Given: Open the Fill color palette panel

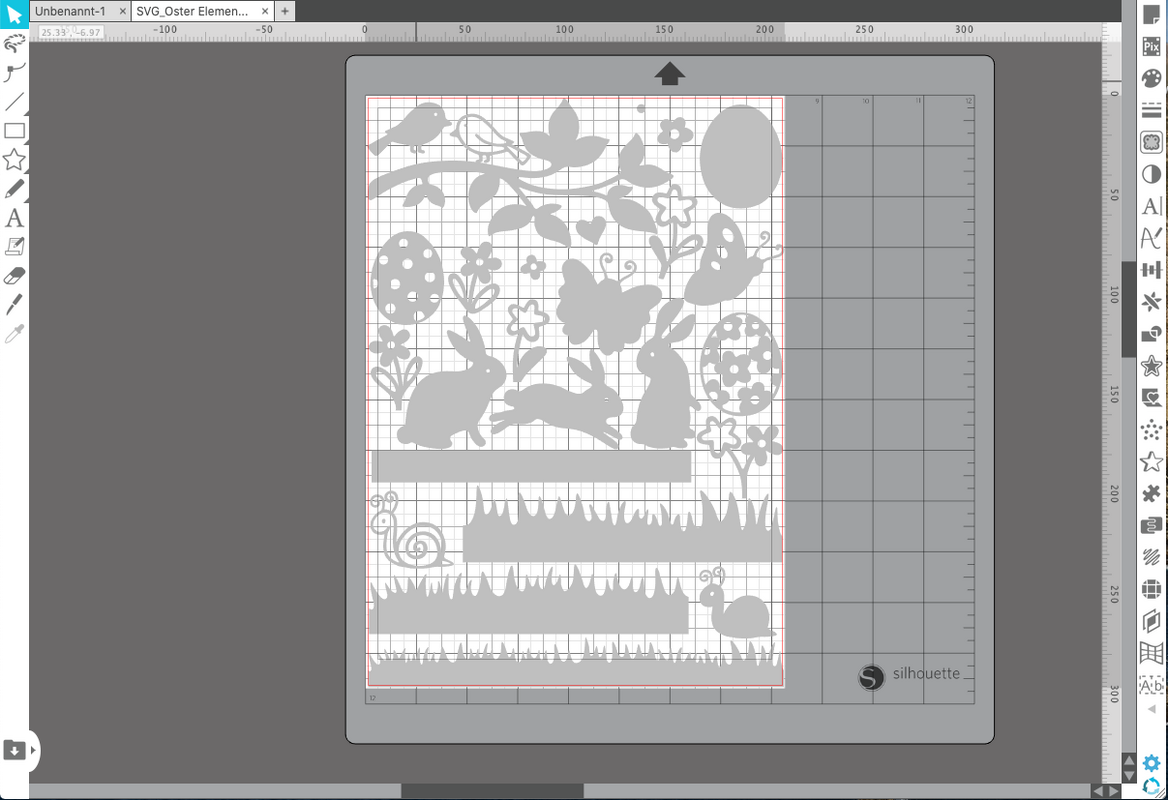Looking at the screenshot, I should [1151, 78].
